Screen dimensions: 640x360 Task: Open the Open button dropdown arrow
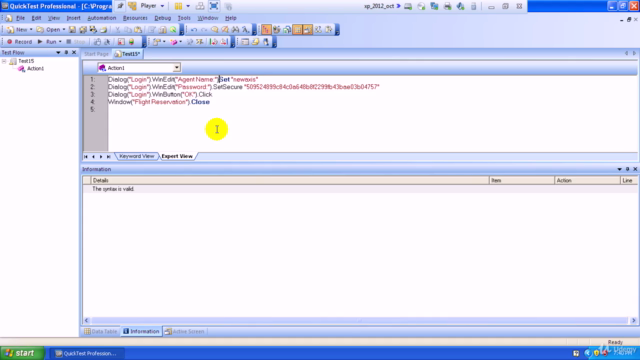[64, 29]
